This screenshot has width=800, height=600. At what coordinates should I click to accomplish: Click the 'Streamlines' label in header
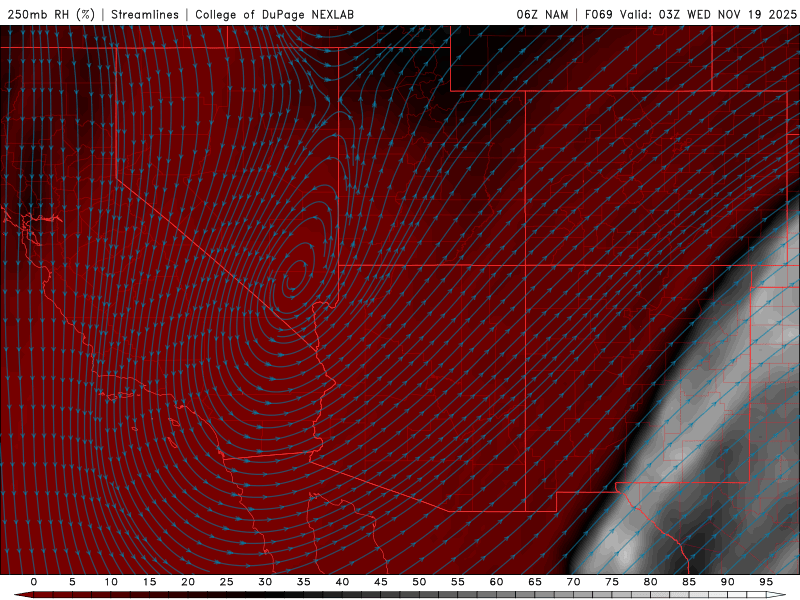click(145, 14)
